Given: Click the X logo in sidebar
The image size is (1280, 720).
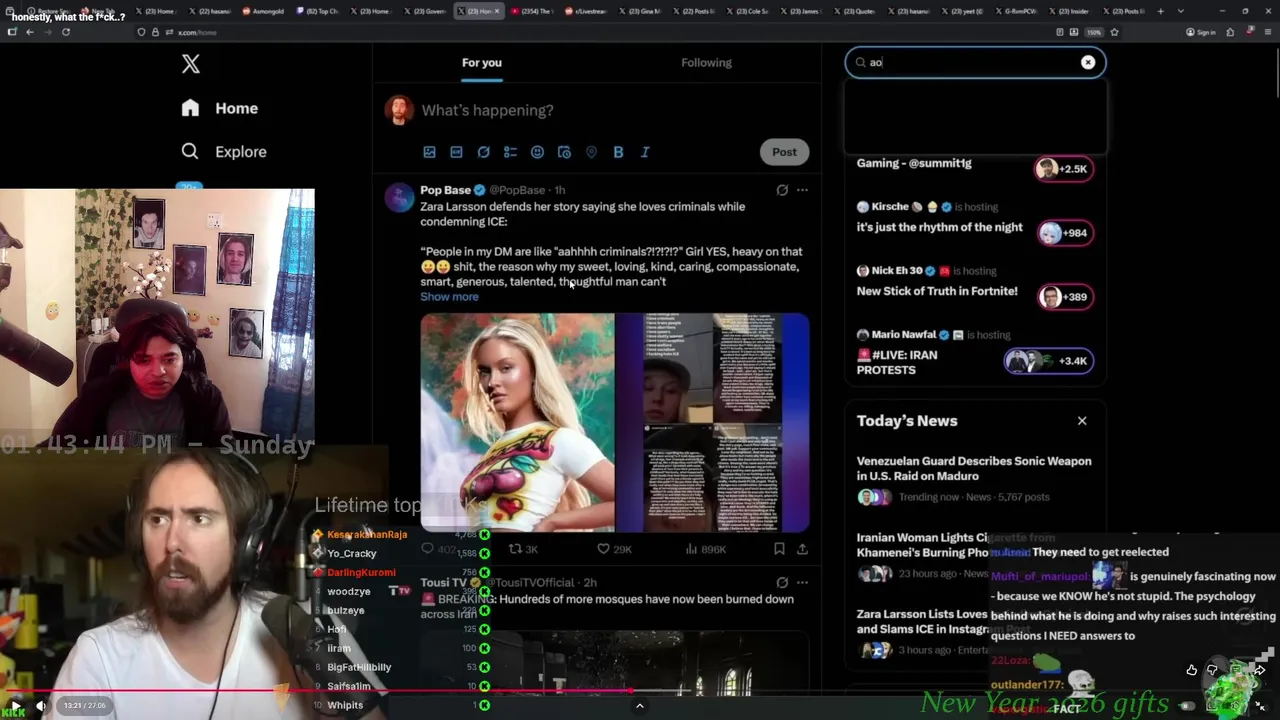Looking at the screenshot, I should tap(191, 64).
